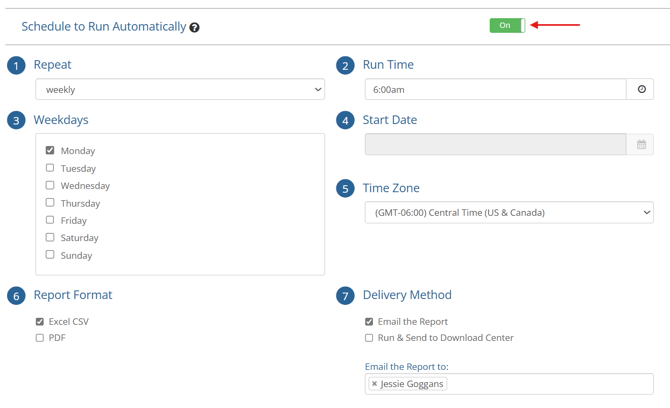The width and height of the screenshot is (670, 408).
Task: Enable Run & Send to Download Center
Action: (369, 338)
